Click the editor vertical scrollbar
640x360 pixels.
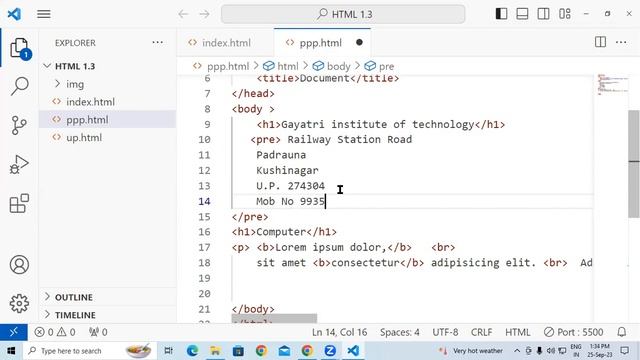[633, 163]
